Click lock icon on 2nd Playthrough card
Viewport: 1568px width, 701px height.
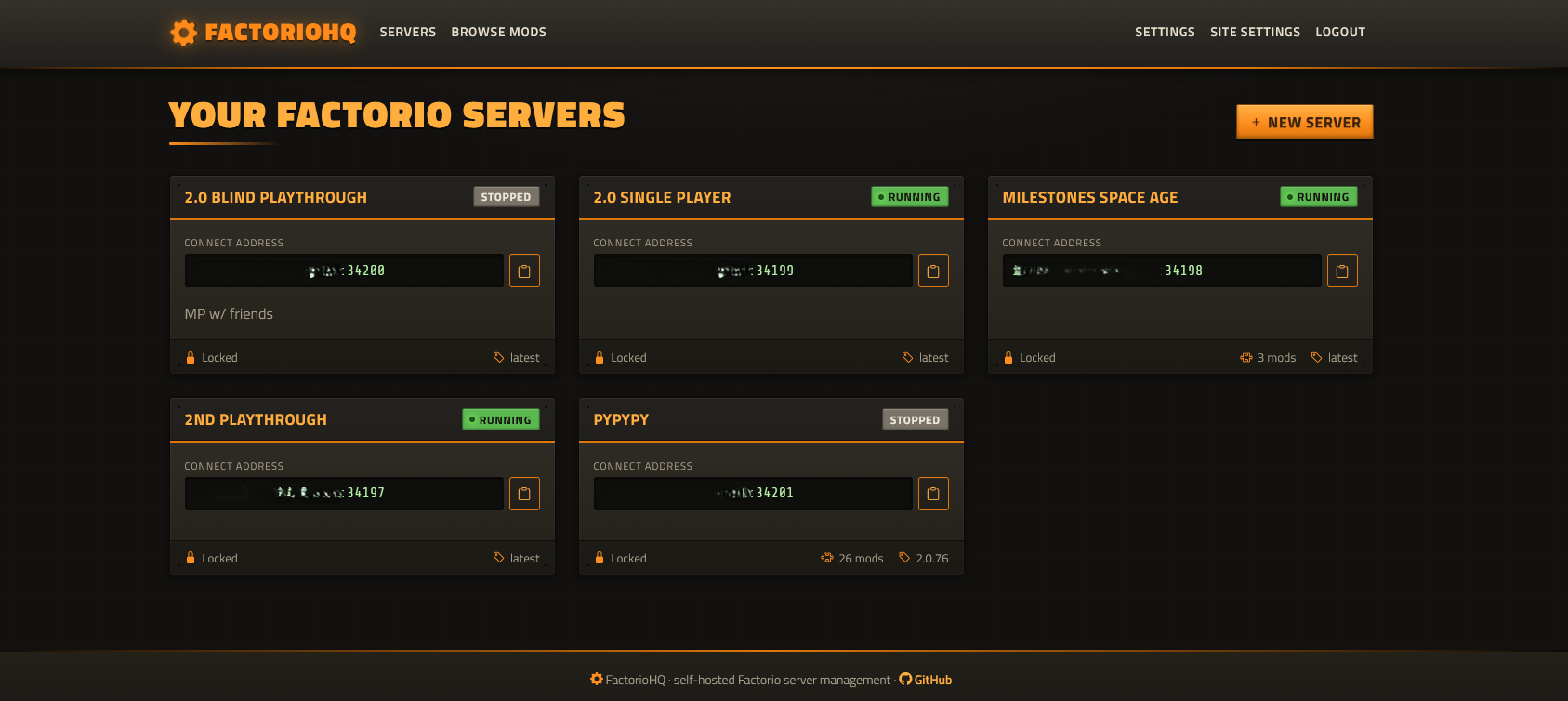coord(191,558)
